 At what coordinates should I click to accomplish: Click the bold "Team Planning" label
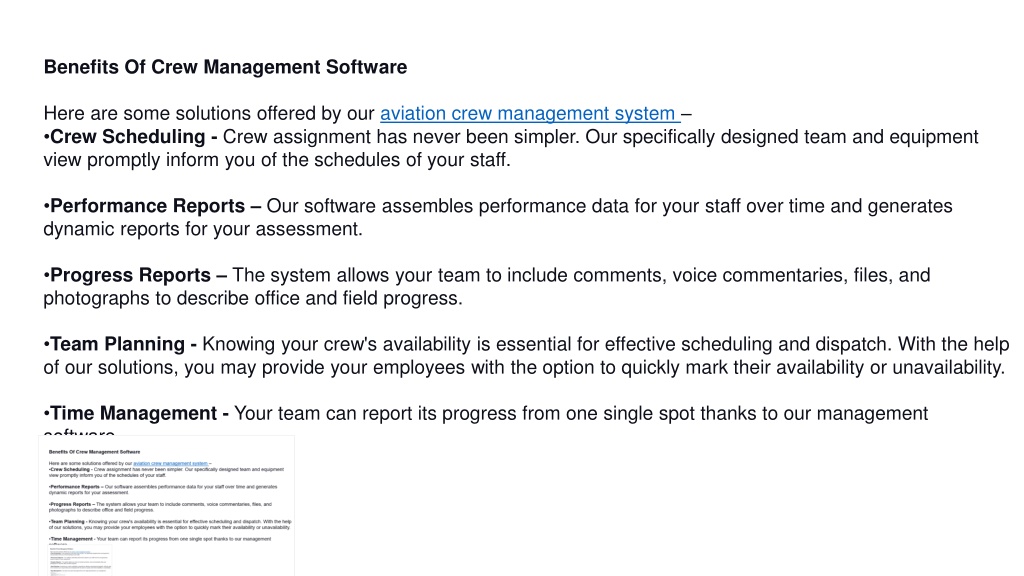point(118,344)
